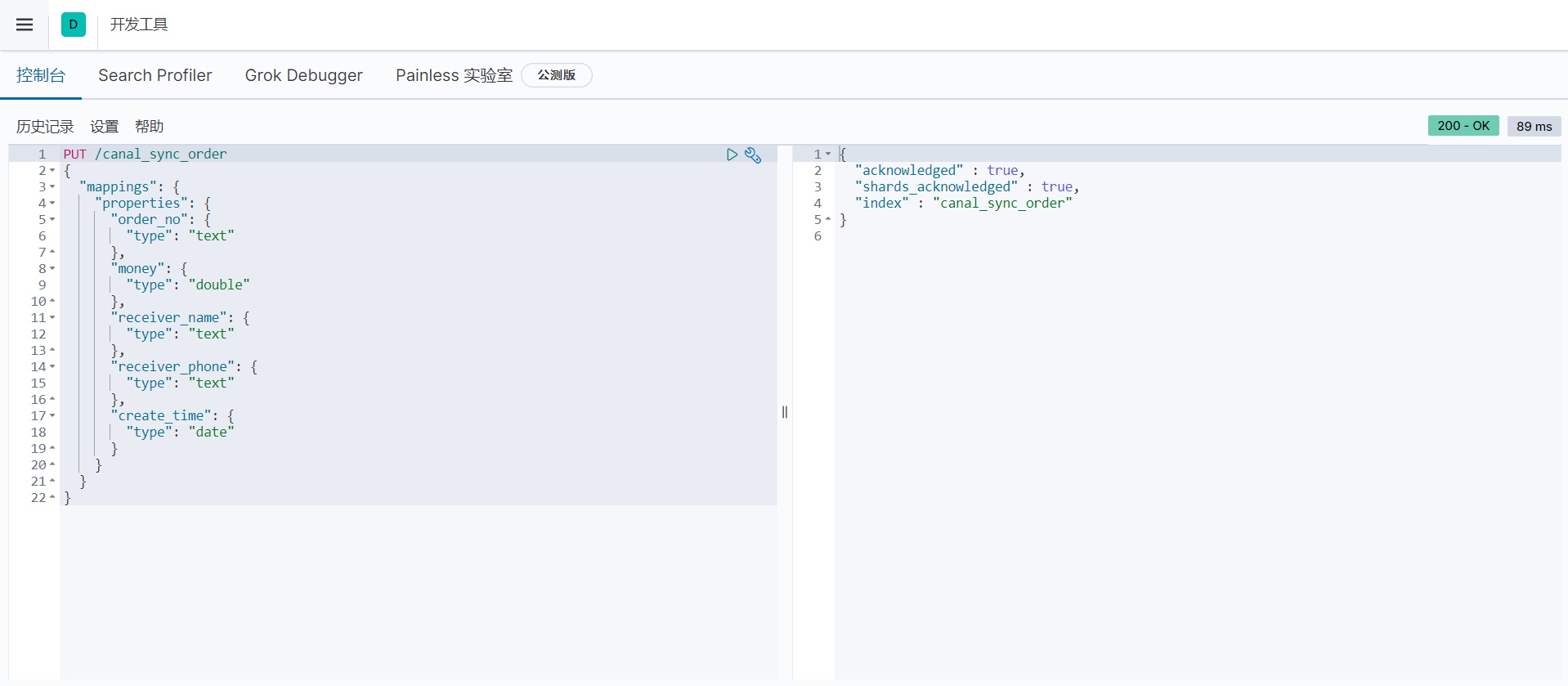Go to the 控制台 tab
Image resolution: width=1568 pixels, height=686 pixels.
[40, 75]
